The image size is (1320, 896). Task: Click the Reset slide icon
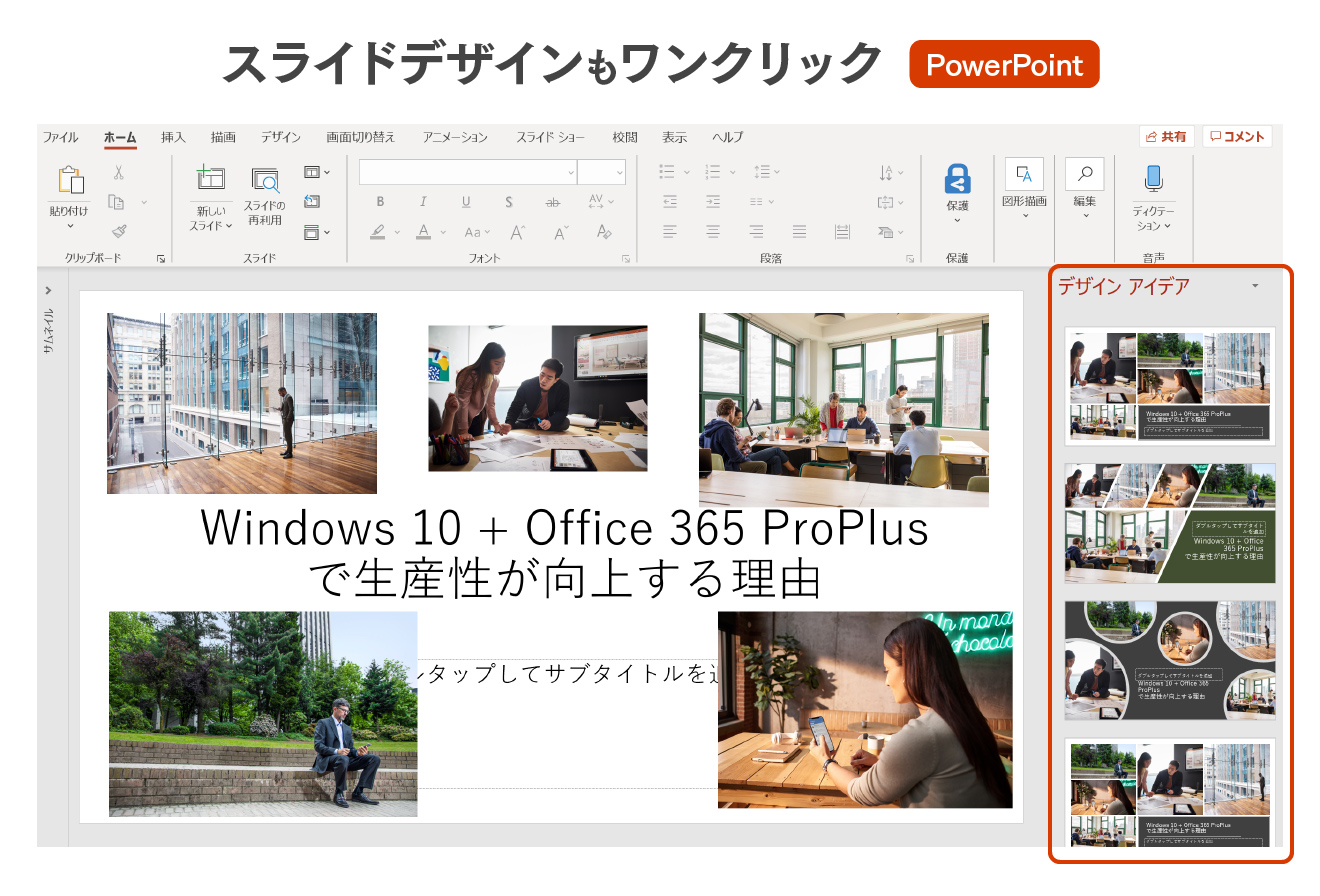click(x=312, y=202)
